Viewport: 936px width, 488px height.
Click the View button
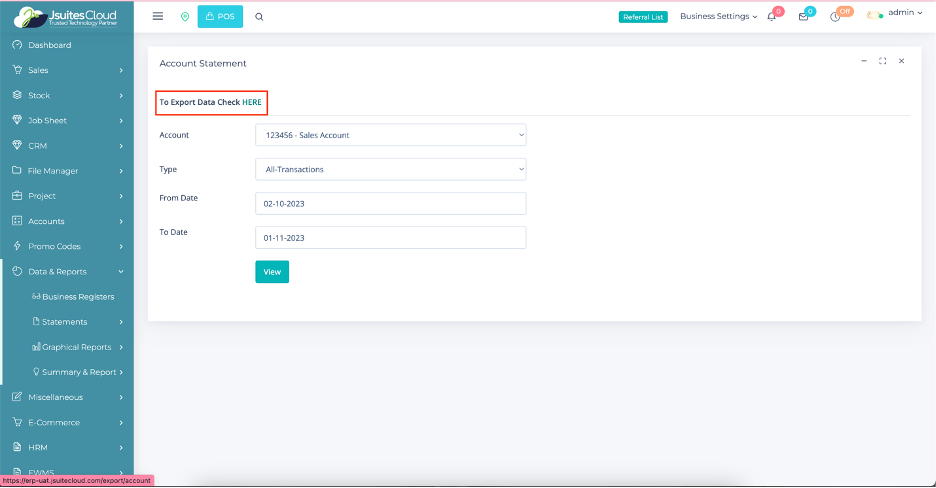(x=272, y=272)
